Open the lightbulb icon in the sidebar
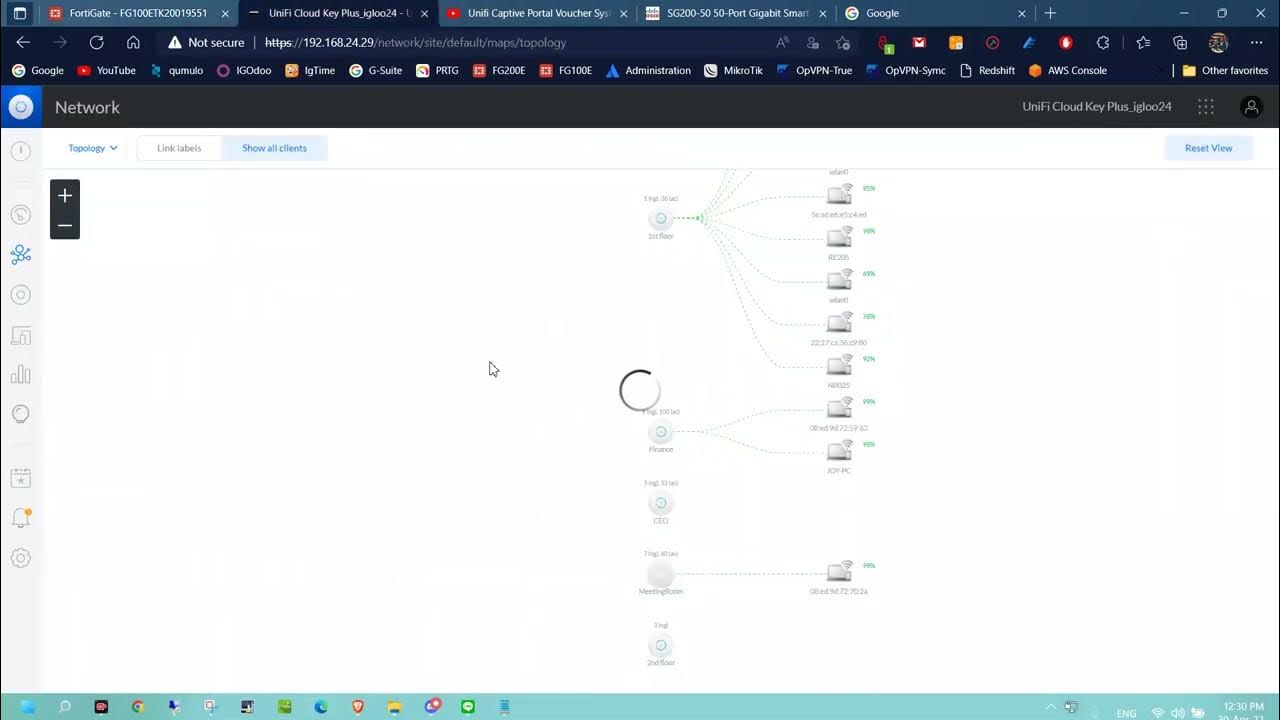The height and width of the screenshot is (720, 1280). click(x=21, y=414)
